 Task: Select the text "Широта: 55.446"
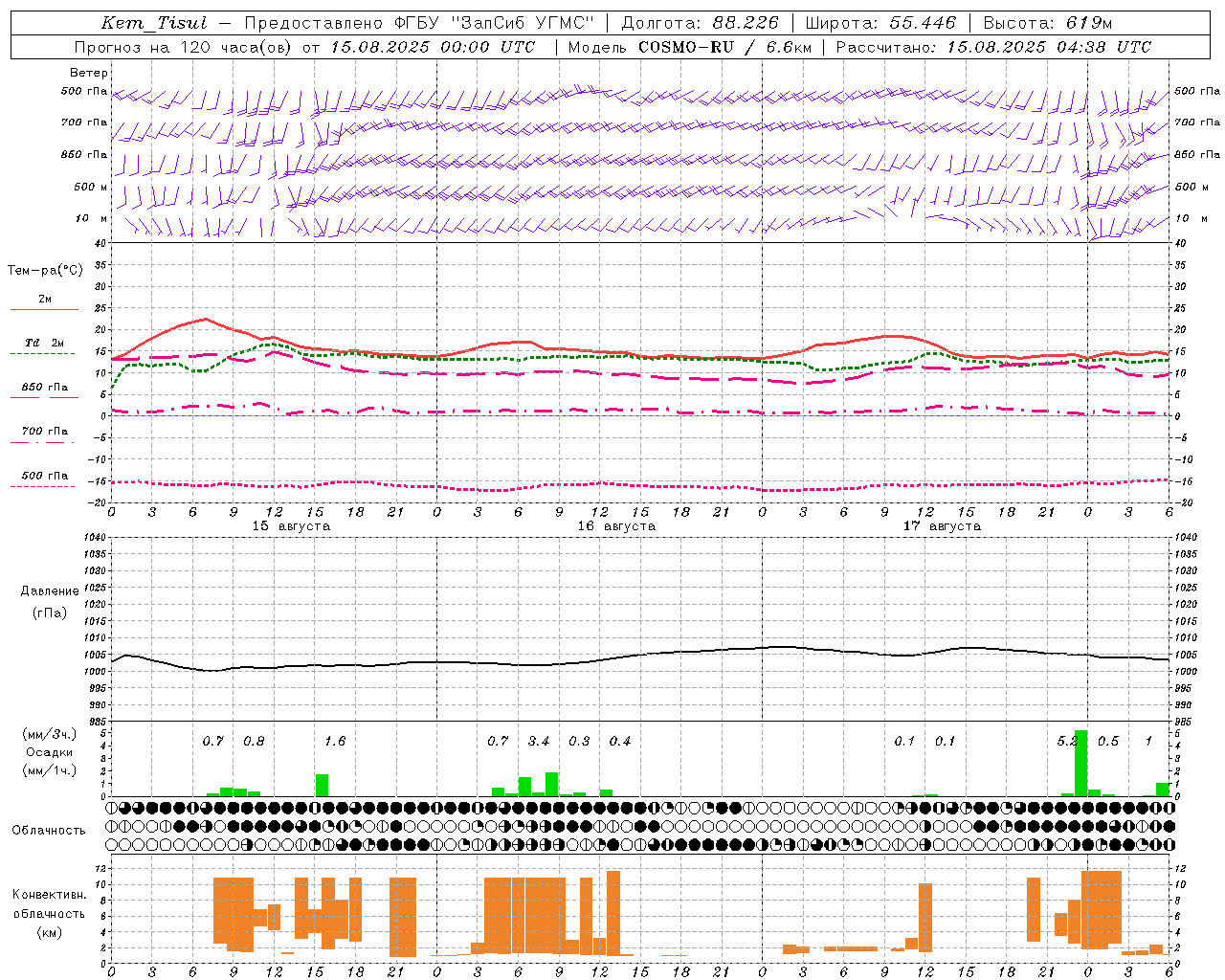point(880,23)
